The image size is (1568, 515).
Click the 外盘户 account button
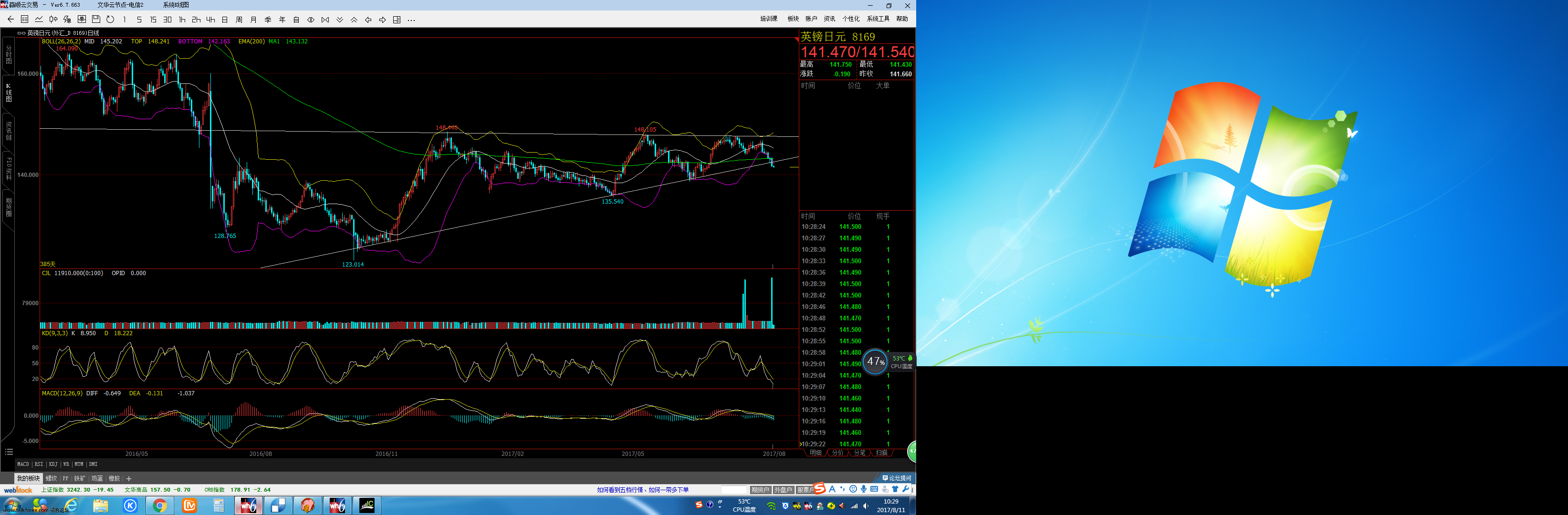coord(784,489)
